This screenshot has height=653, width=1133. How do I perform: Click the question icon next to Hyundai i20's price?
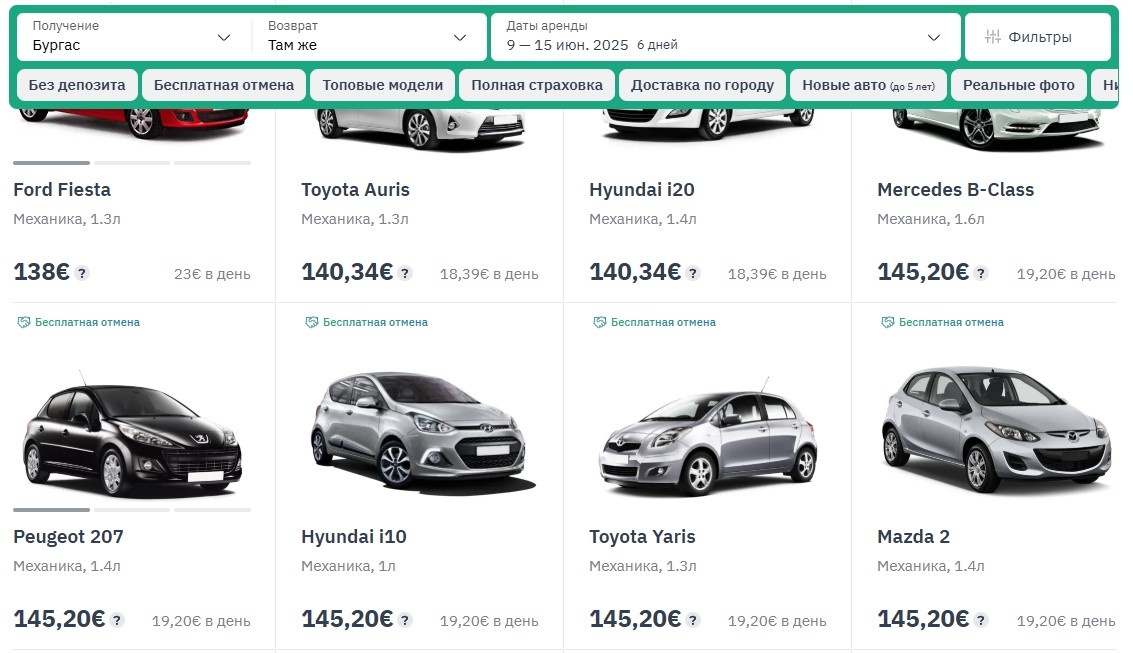click(x=692, y=272)
